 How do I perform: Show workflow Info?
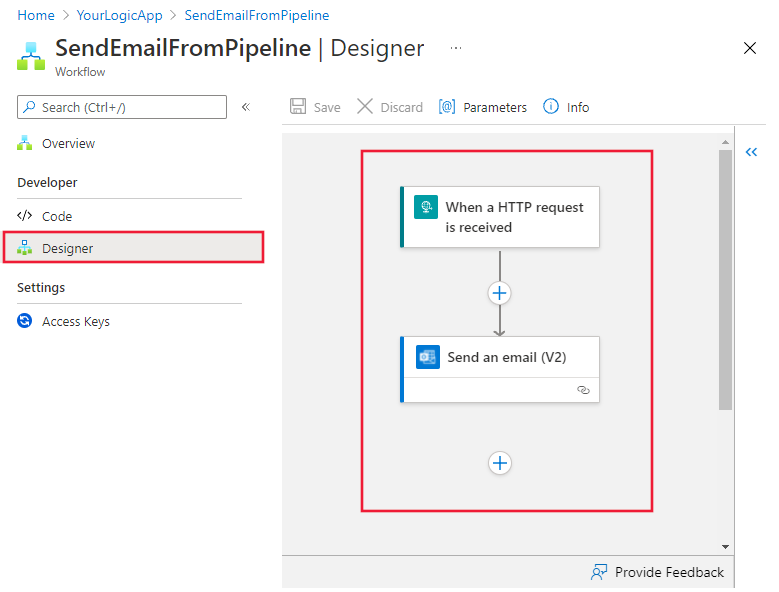566,107
